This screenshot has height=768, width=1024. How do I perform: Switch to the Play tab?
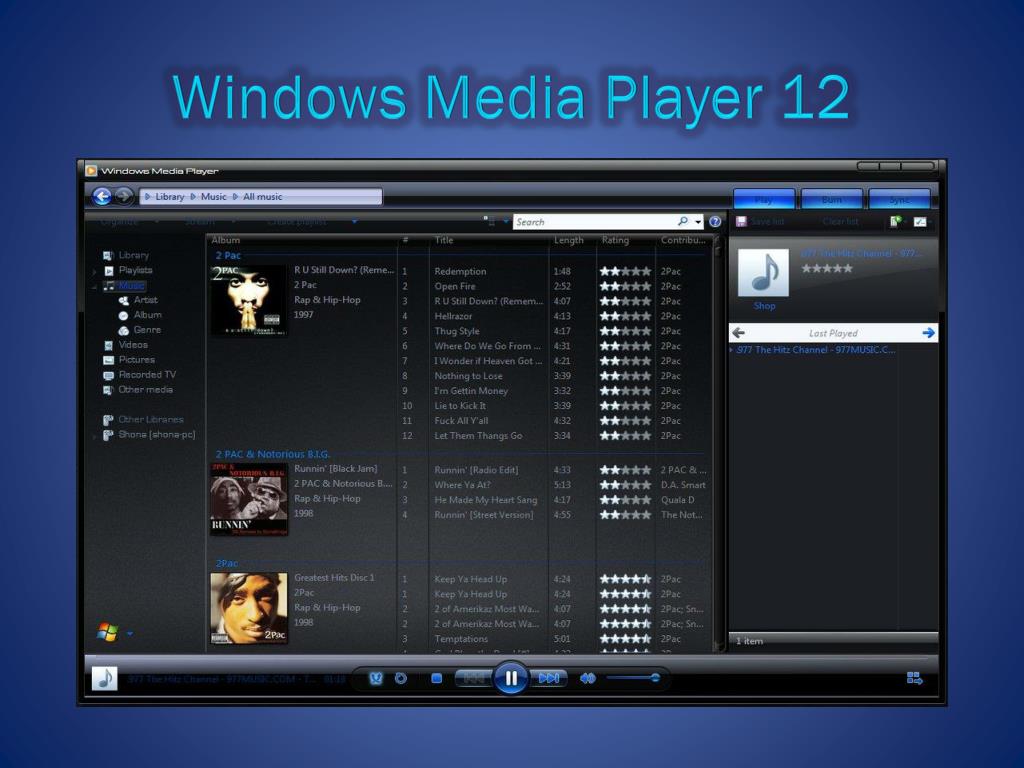click(x=764, y=199)
